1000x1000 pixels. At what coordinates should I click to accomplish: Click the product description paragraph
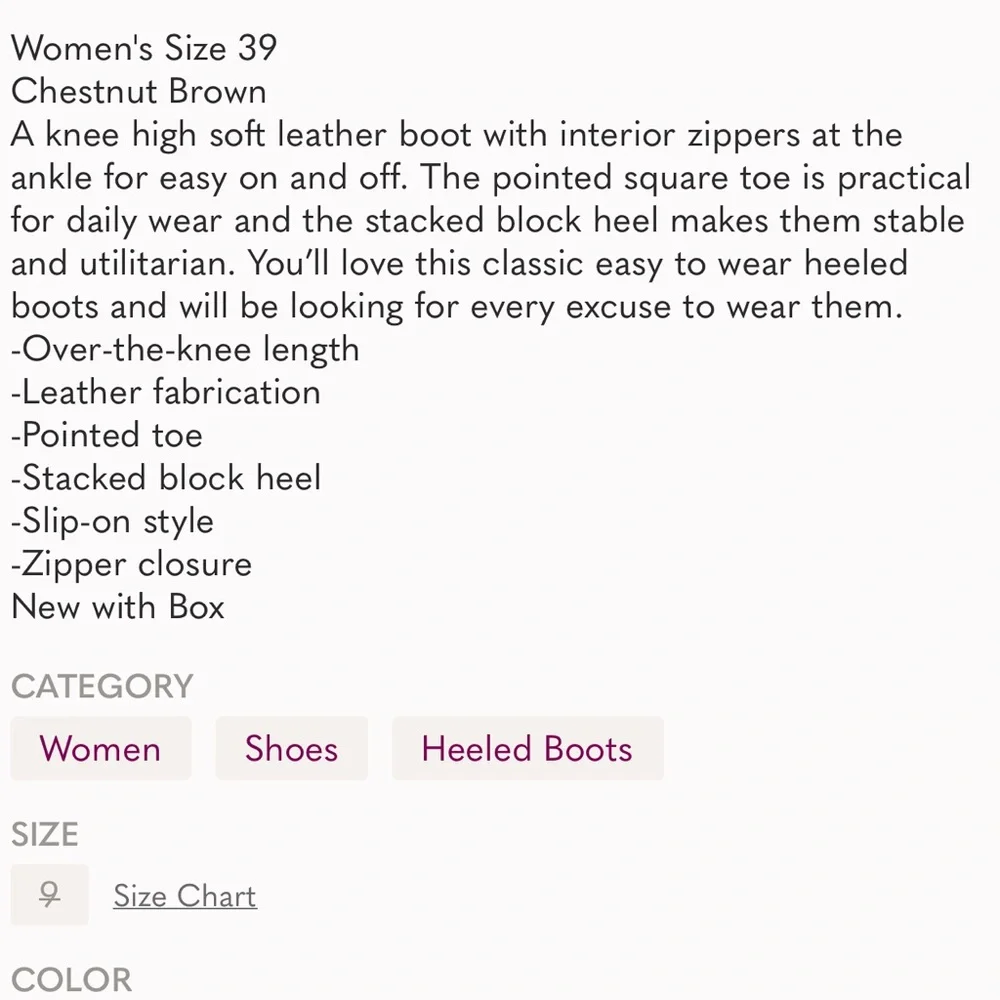pyautogui.click(x=490, y=220)
